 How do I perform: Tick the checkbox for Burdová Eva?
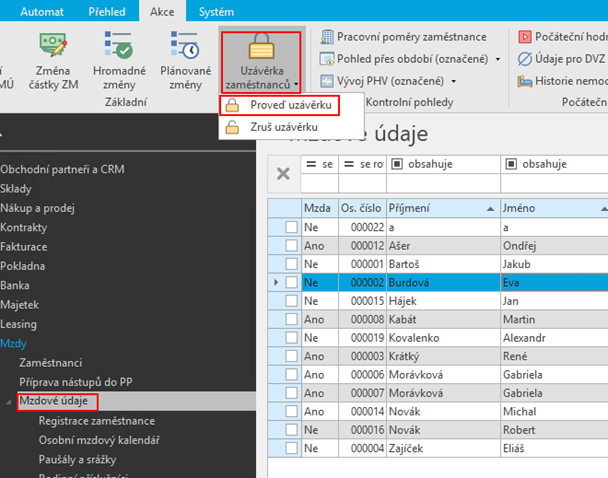point(291,283)
